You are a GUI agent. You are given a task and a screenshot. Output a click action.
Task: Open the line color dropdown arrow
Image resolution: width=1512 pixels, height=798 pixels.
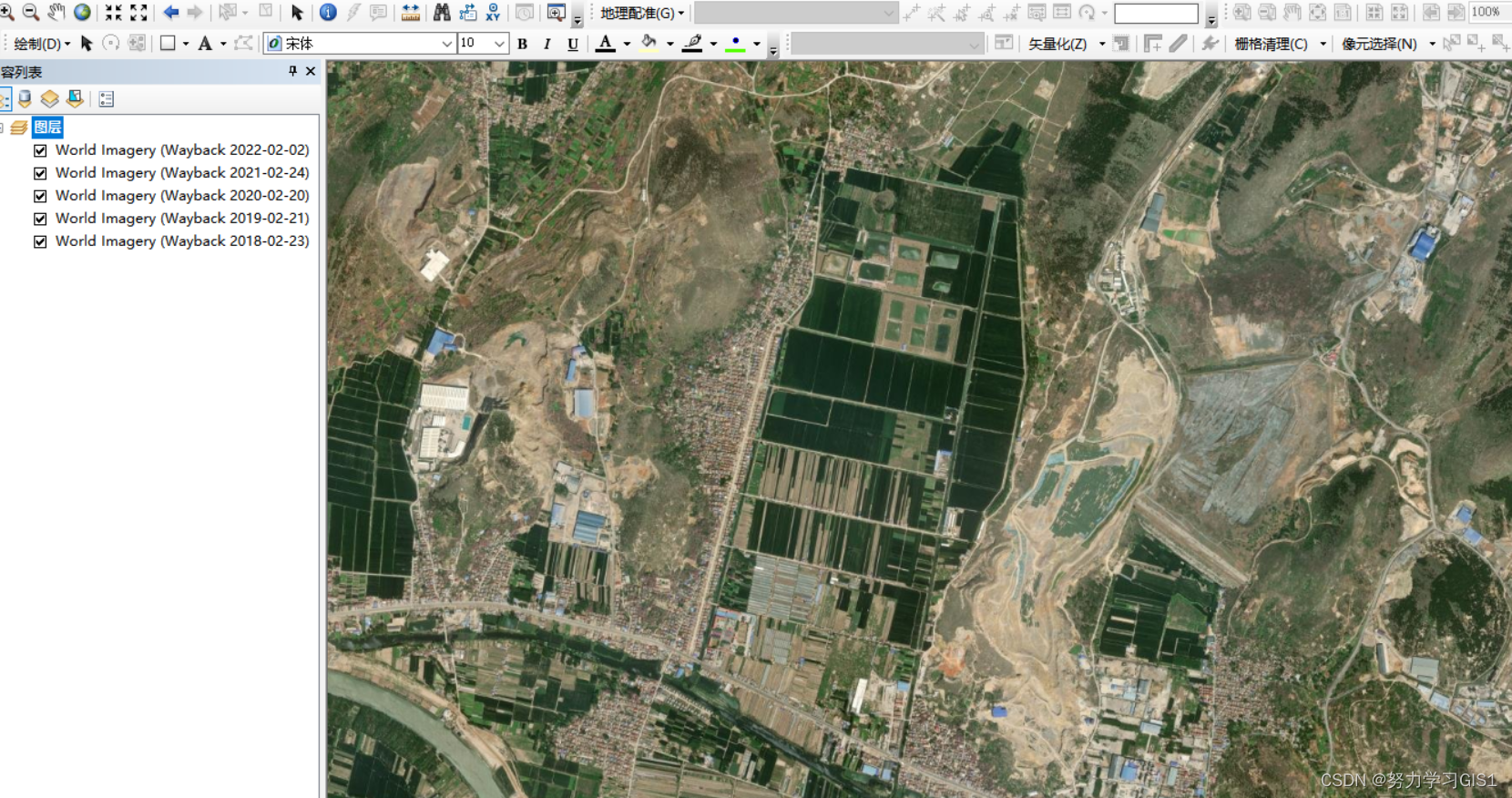point(713,43)
